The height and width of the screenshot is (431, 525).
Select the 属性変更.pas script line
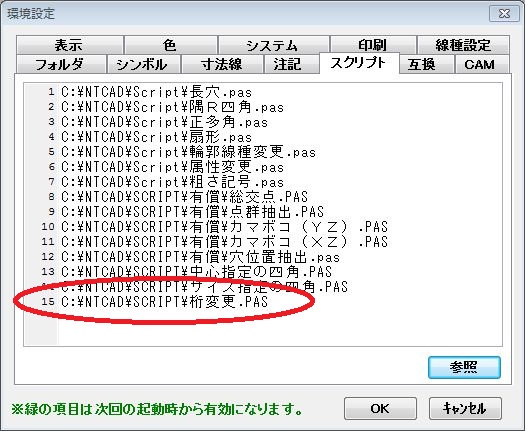172,167
